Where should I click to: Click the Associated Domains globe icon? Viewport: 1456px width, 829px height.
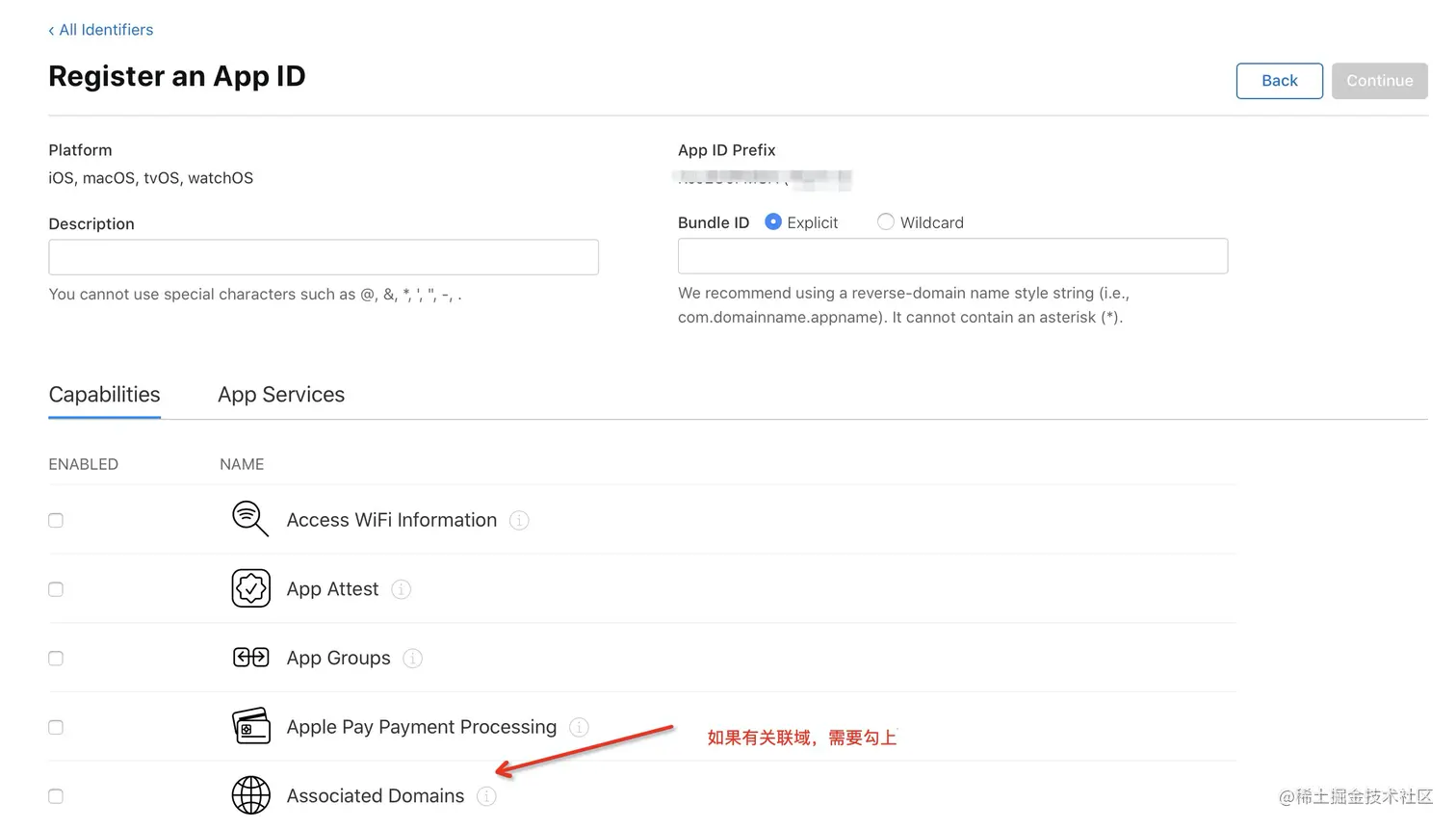tap(250, 795)
